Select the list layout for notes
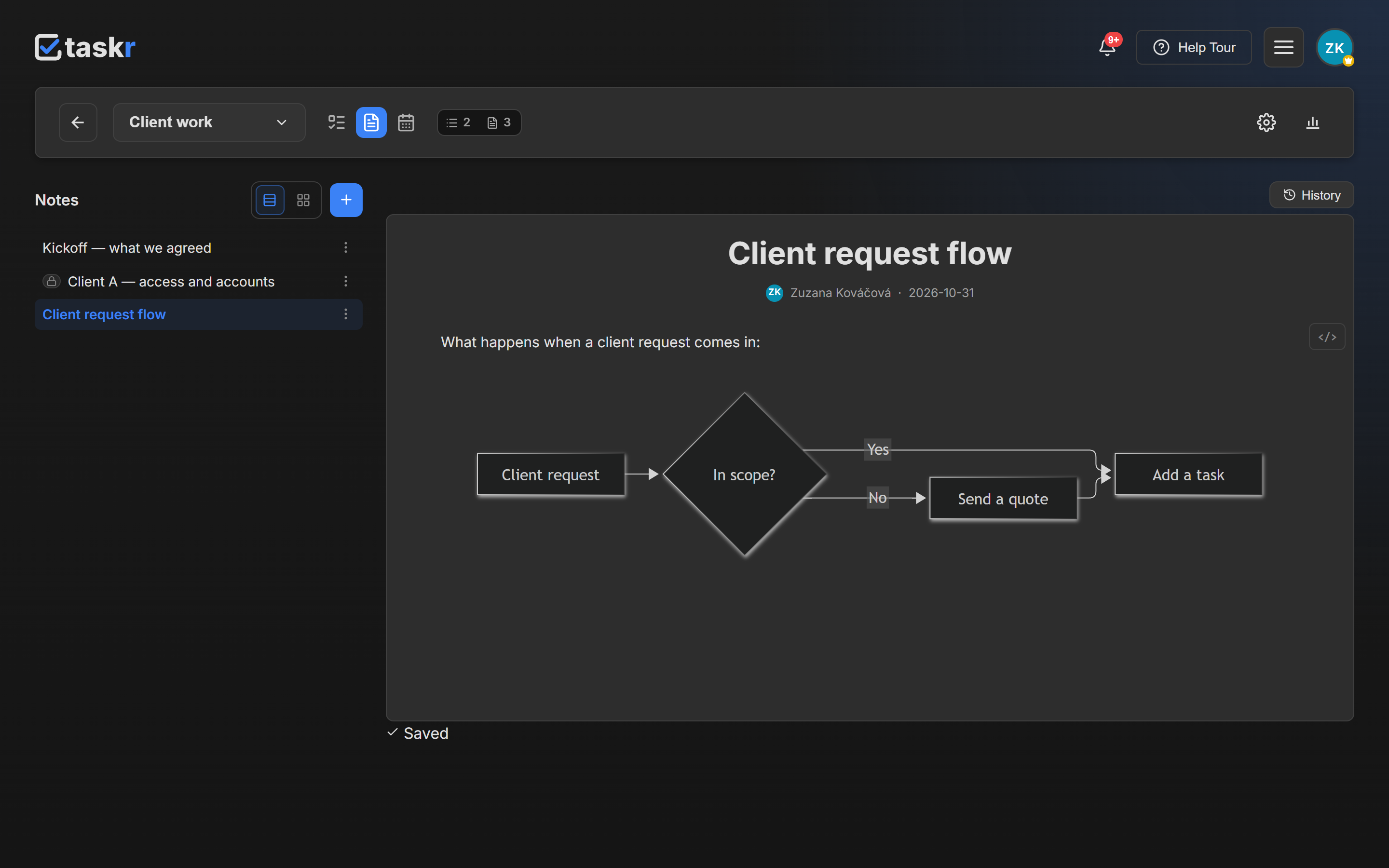This screenshot has height=868, width=1389. pos(270,200)
